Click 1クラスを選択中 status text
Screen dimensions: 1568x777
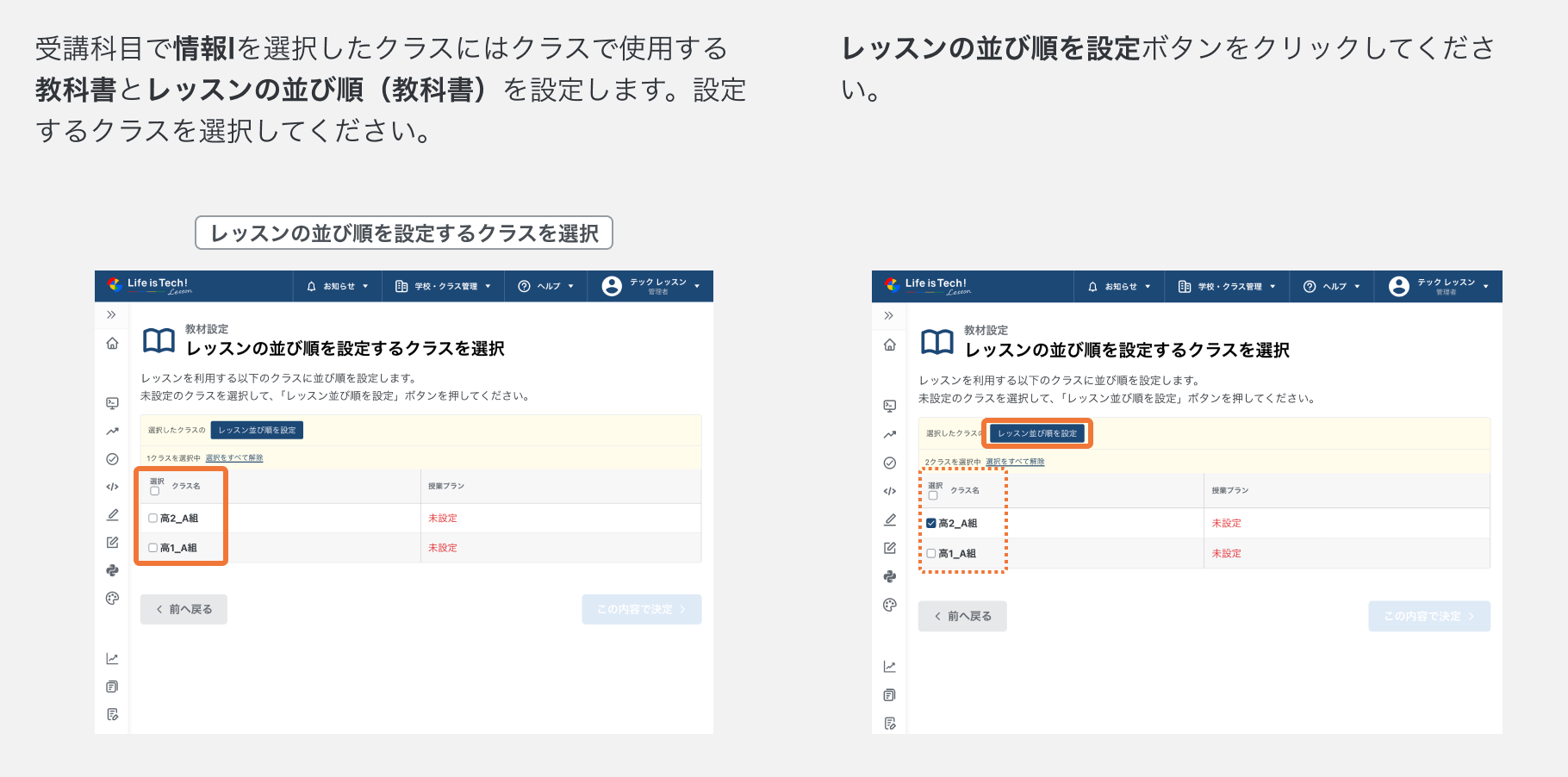pyautogui.click(x=173, y=458)
